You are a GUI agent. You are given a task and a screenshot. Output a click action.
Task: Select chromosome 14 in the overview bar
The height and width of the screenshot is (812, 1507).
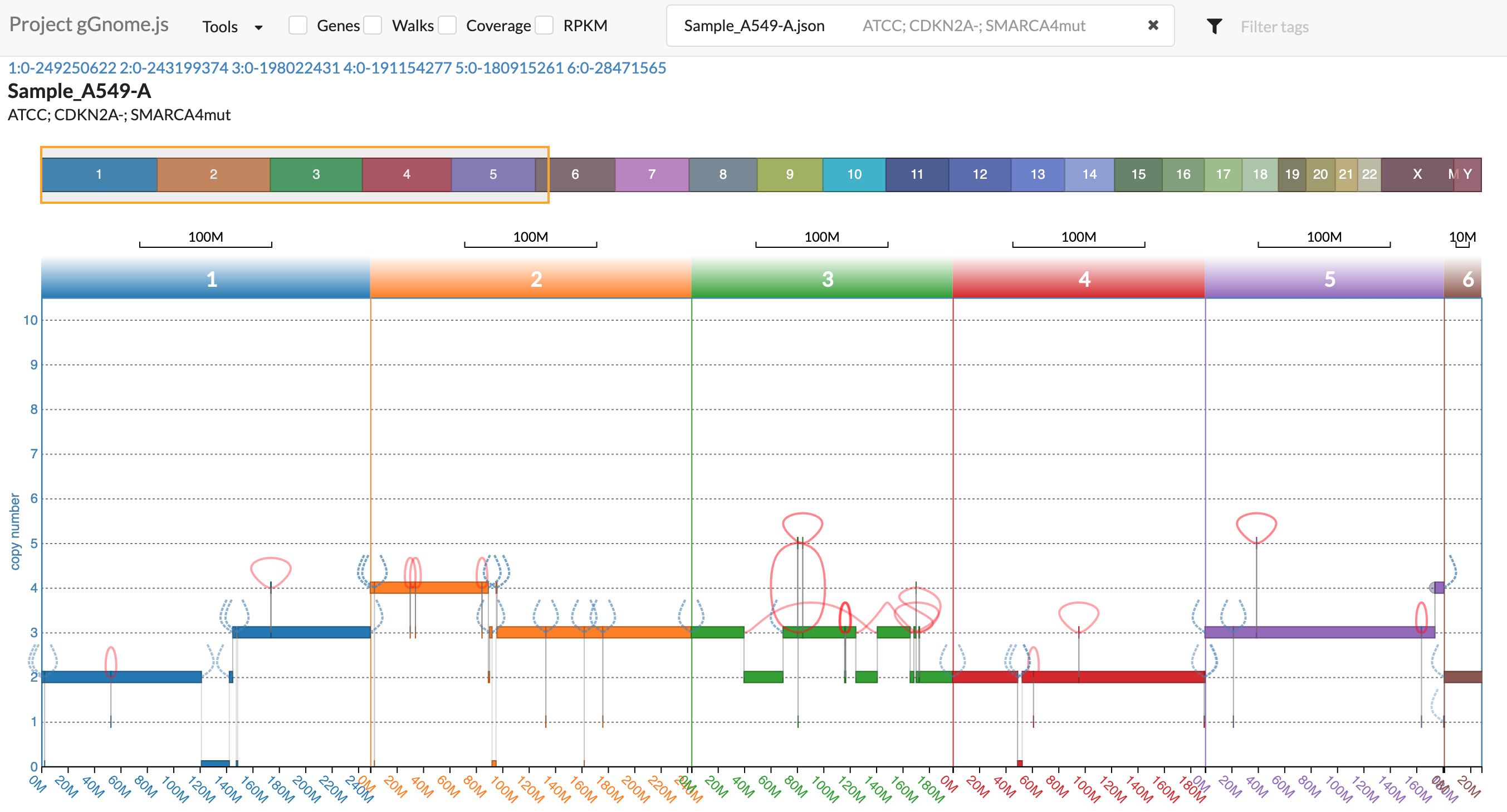tap(1089, 174)
